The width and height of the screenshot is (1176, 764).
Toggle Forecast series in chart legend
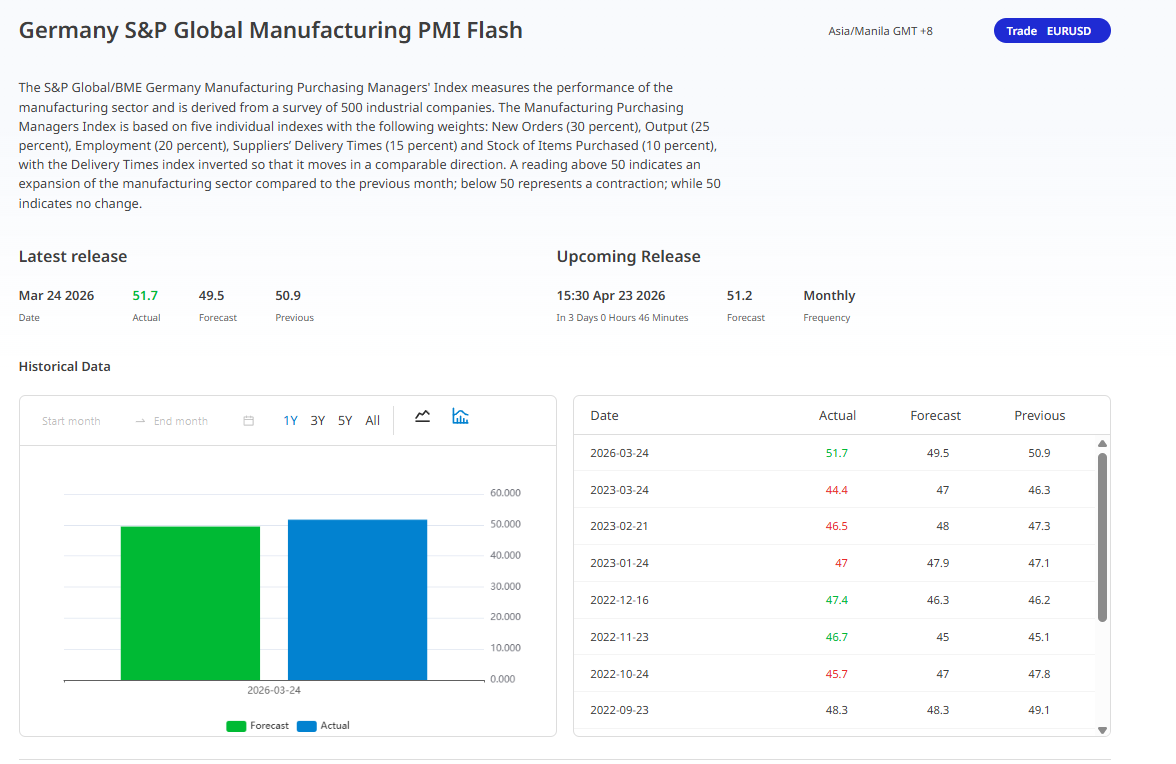[258, 726]
